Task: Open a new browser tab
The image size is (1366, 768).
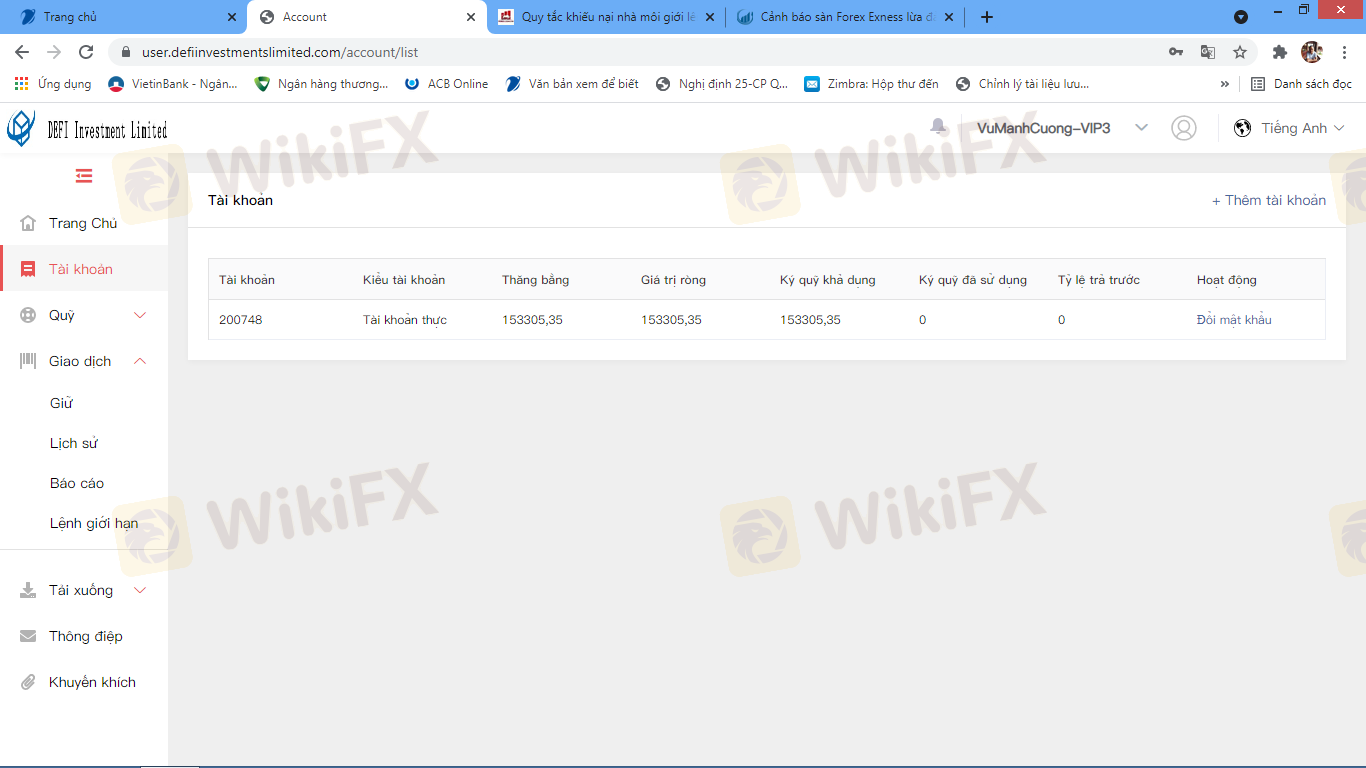Action: pyautogui.click(x=987, y=17)
